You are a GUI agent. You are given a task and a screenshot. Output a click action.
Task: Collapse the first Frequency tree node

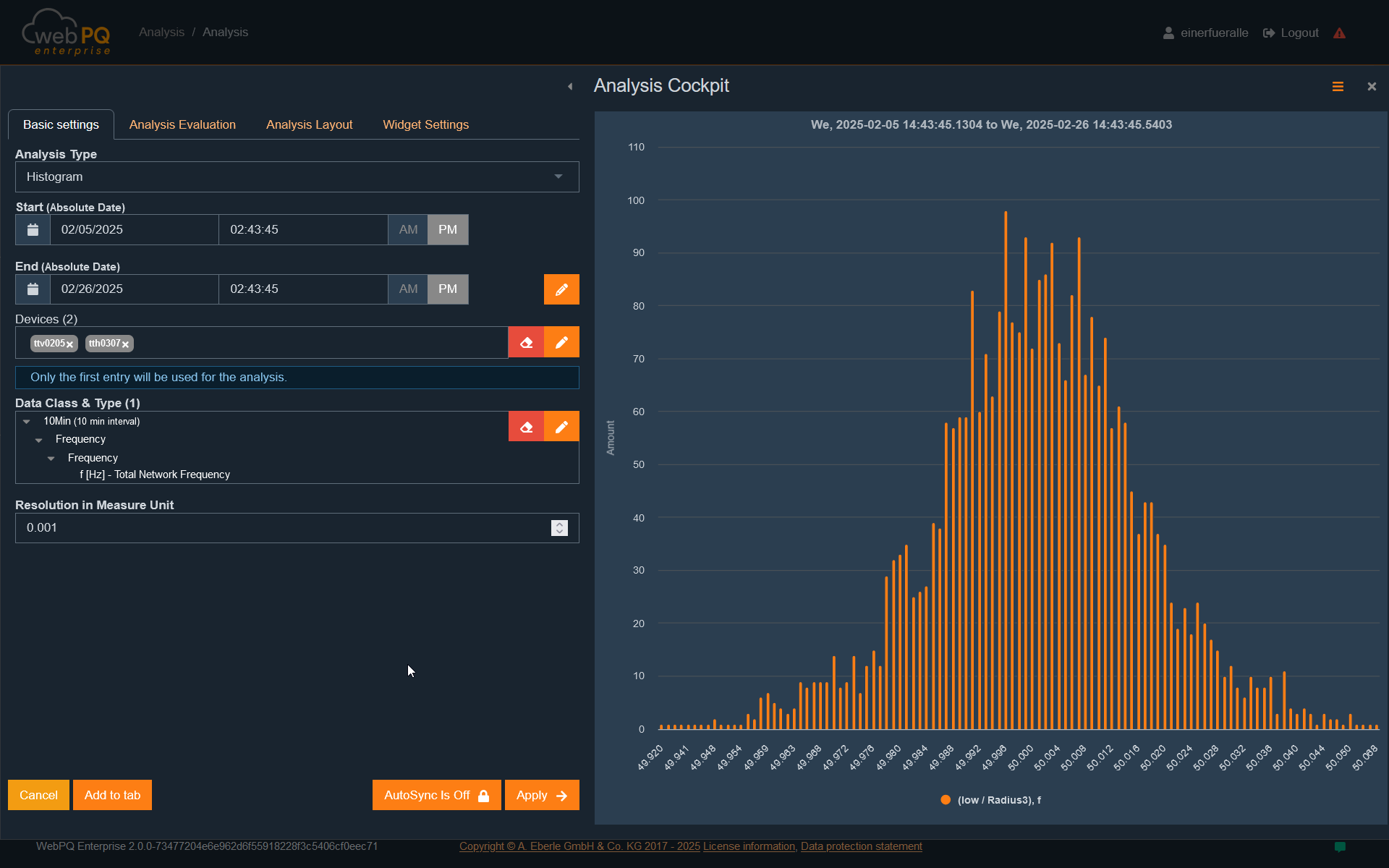pos(39,440)
